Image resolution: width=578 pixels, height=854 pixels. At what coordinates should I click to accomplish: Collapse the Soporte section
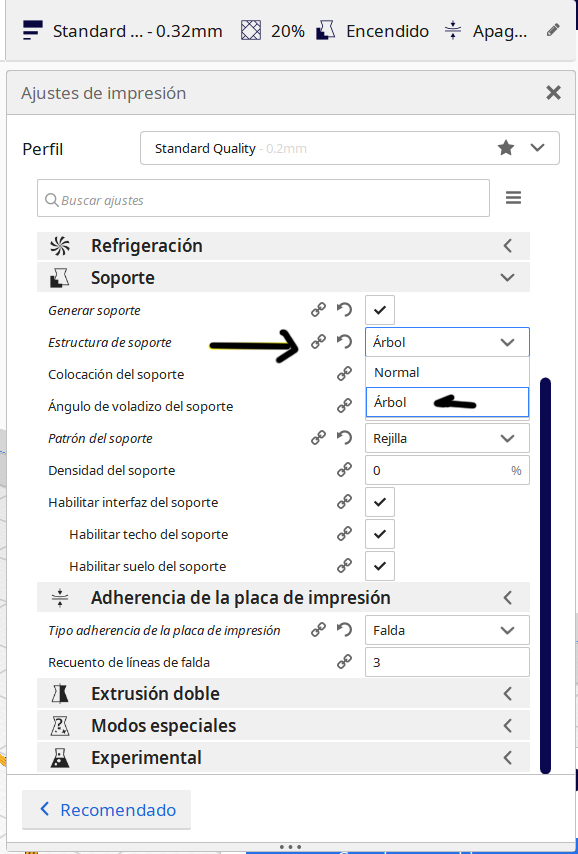click(283, 278)
